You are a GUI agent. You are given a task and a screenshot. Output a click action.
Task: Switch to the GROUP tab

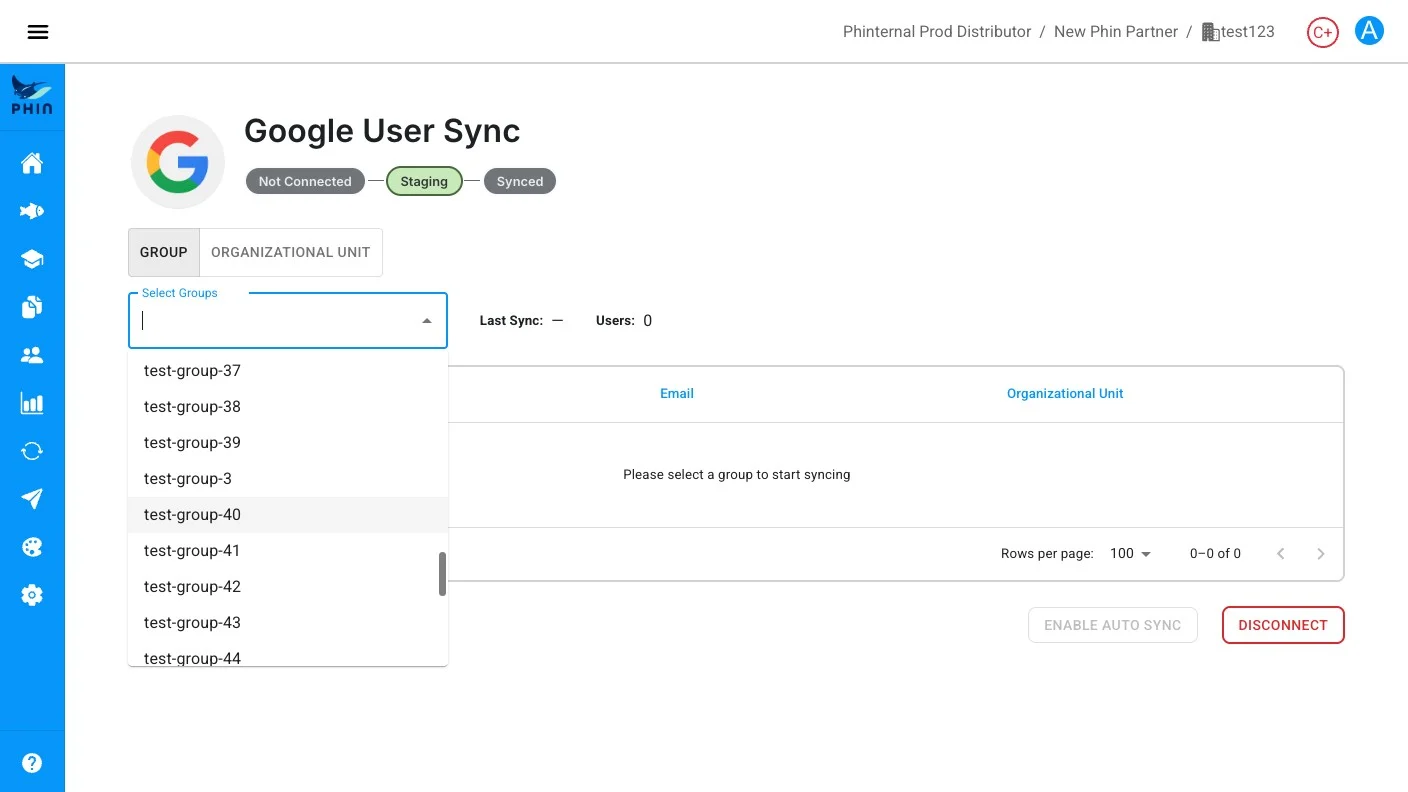(x=164, y=252)
